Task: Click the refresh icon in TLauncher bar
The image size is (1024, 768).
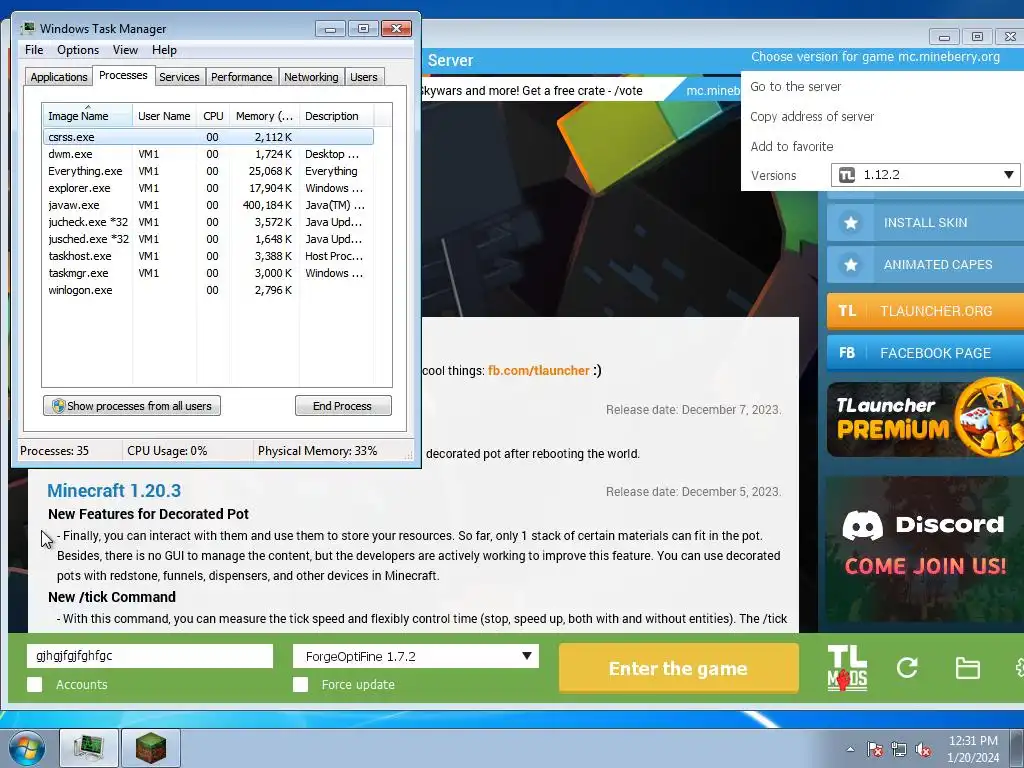Action: (x=907, y=667)
